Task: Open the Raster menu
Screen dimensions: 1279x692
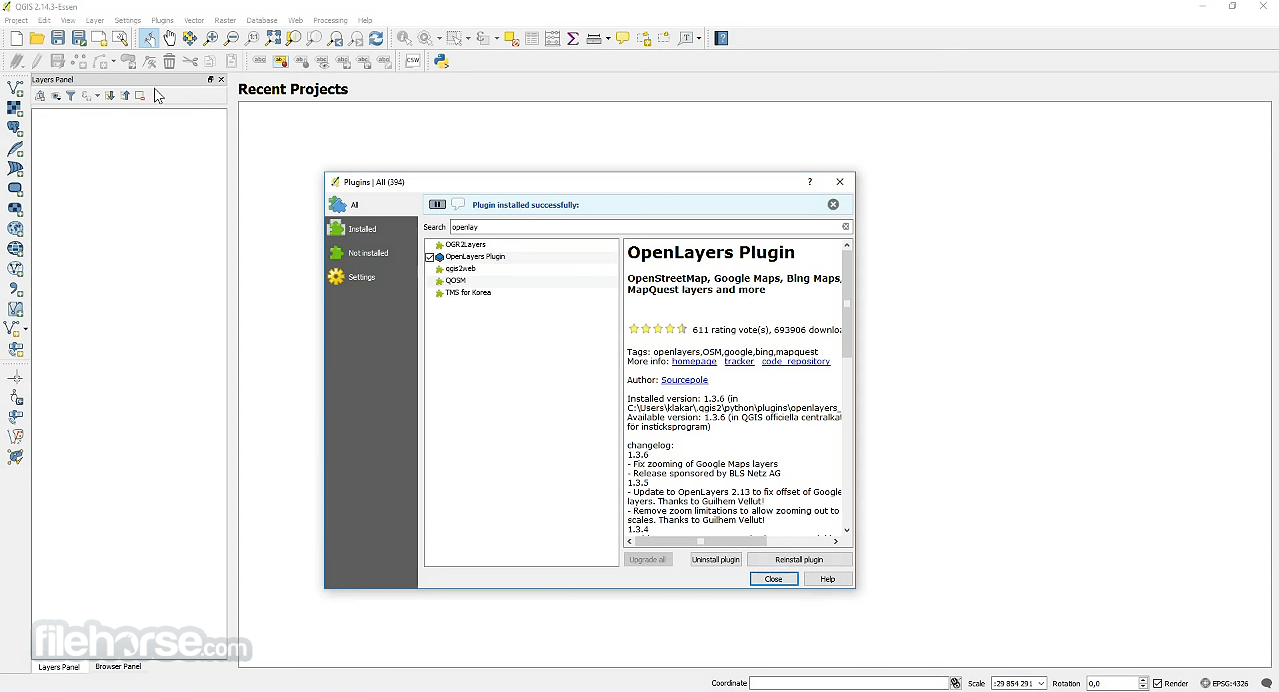Action: pyautogui.click(x=225, y=20)
